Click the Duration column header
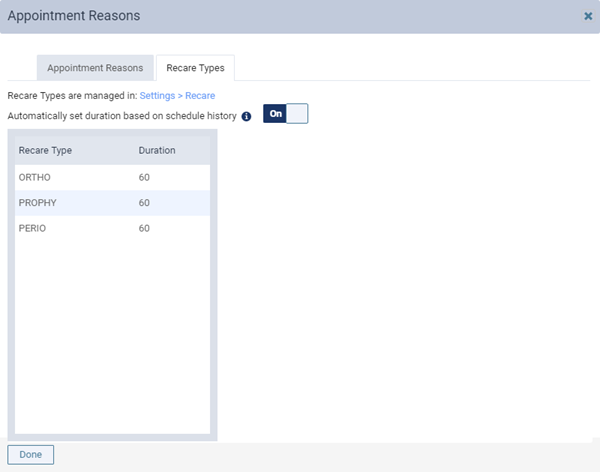 click(x=157, y=150)
